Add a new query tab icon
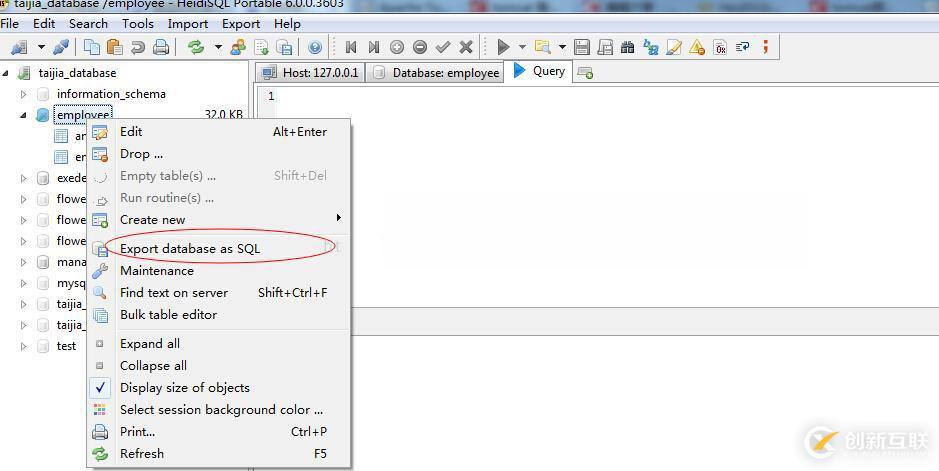939x471 pixels. [x=585, y=73]
